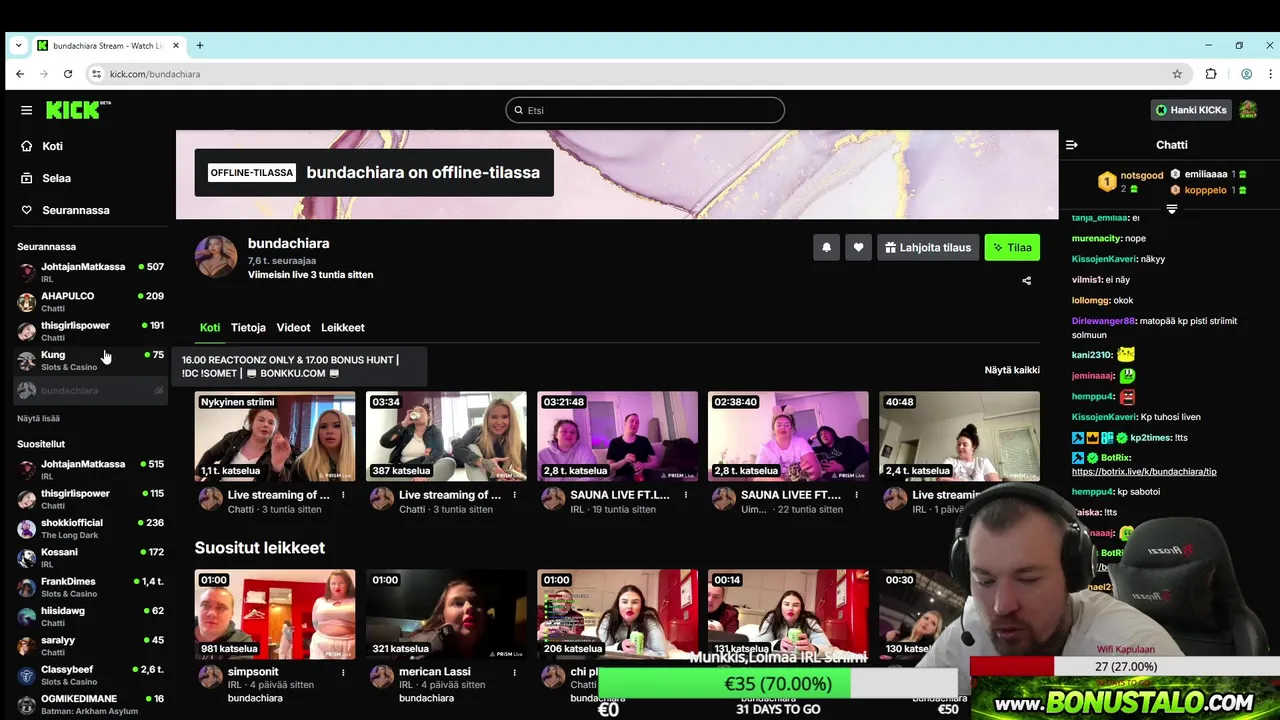Open the merican Lassi clip thumbnail

click(446, 614)
